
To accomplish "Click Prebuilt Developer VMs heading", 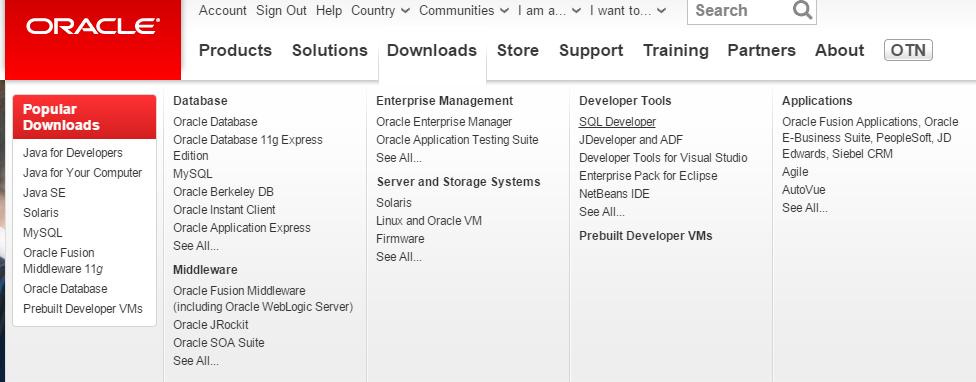I will tap(645, 236).
